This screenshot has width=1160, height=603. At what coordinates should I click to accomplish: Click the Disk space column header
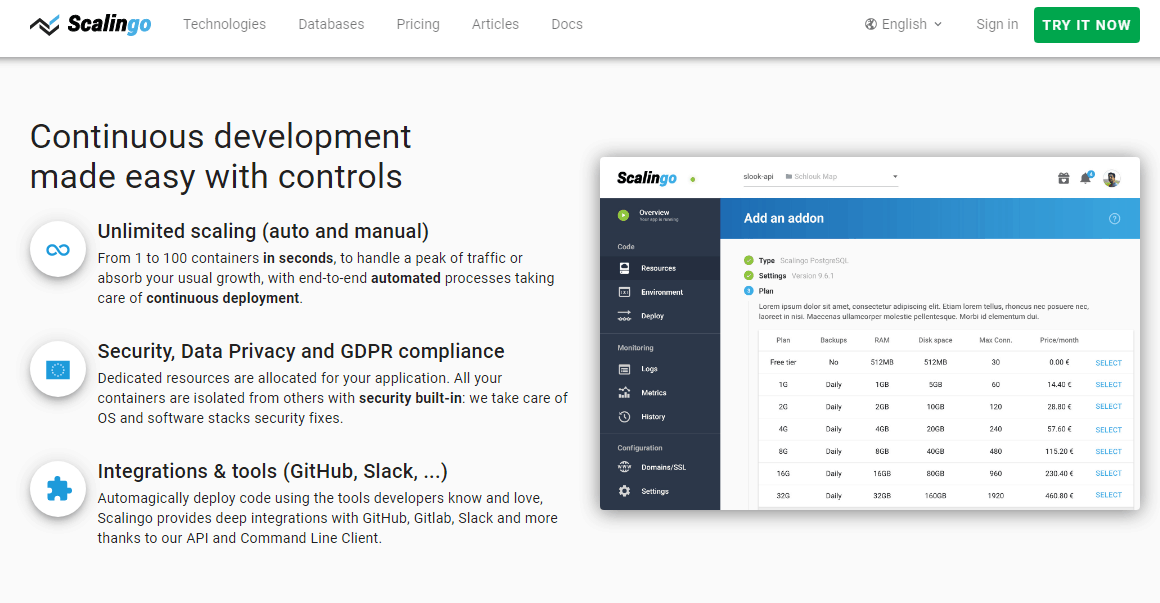point(935,340)
